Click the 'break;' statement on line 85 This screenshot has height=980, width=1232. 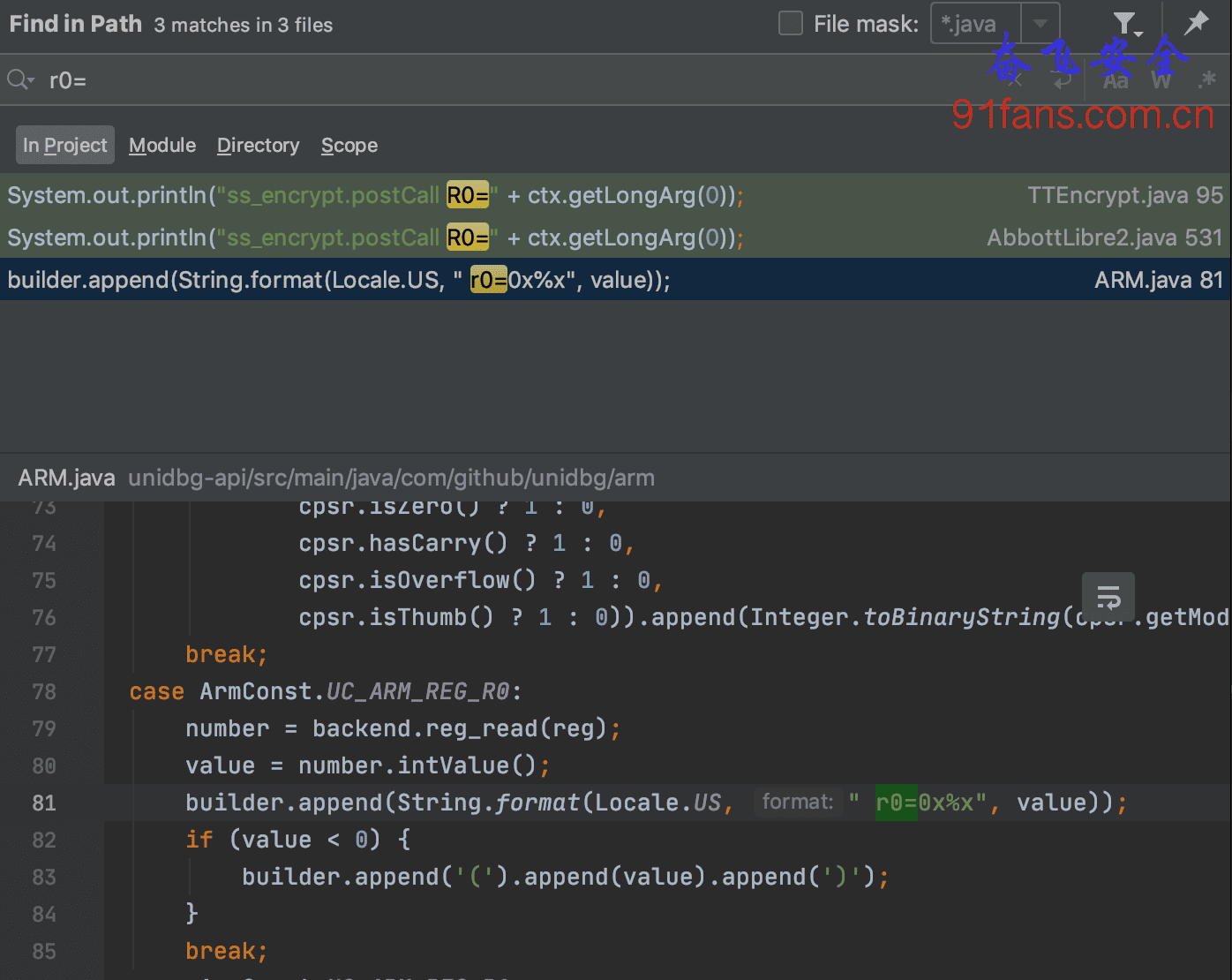click(x=227, y=951)
